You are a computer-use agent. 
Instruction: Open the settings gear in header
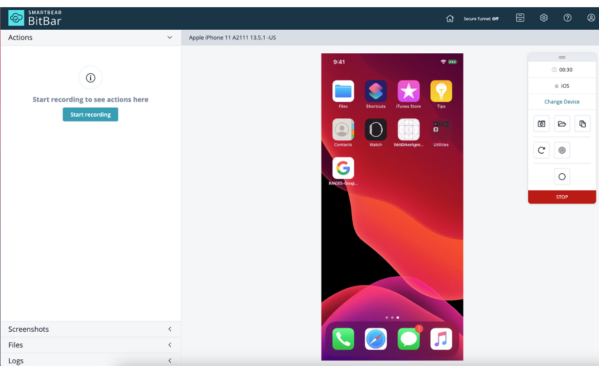click(x=544, y=18)
